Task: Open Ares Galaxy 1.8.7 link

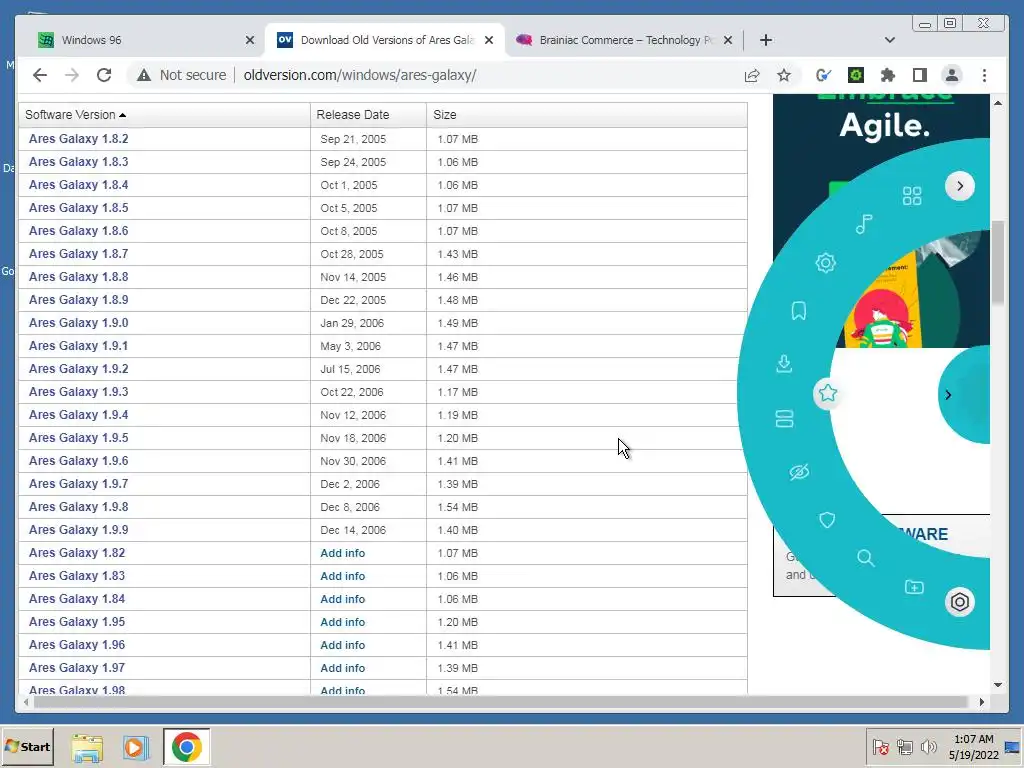Action: click(78, 253)
